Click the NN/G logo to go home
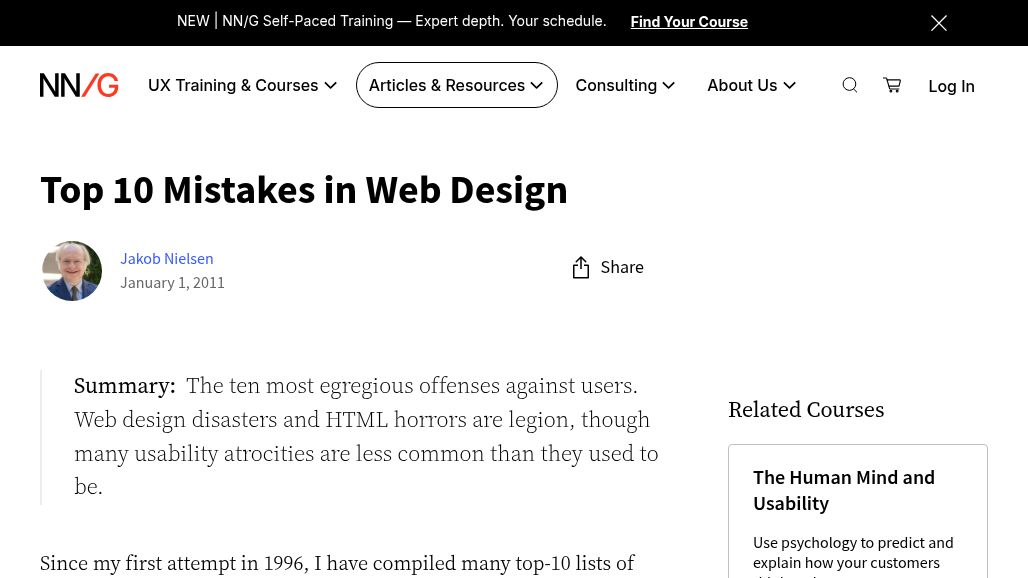 (x=79, y=85)
